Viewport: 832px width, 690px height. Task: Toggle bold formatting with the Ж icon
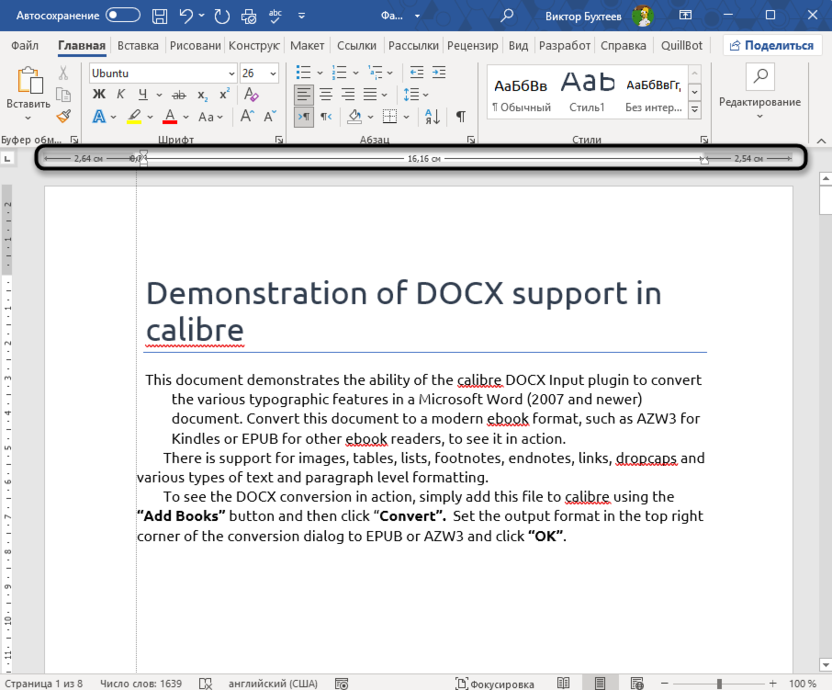(100, 93)
